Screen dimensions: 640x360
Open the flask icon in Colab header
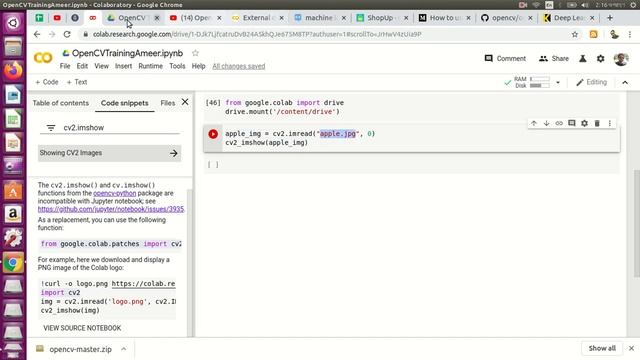(582, 59)
